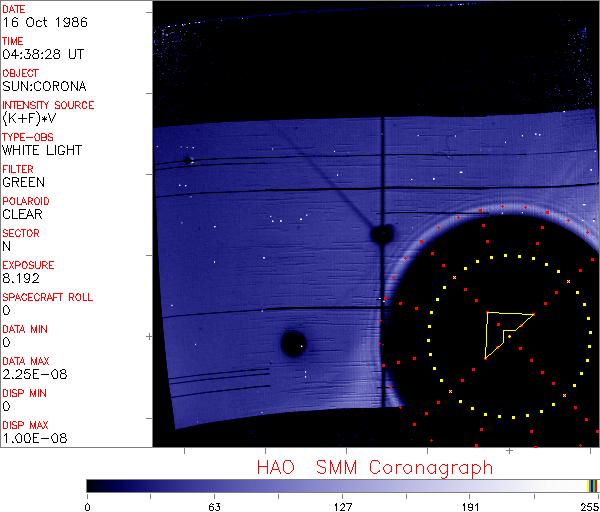Click the SUN:CORONA object value
The height and width of the screenshot is (512, 600).
(x=39, y=87)
